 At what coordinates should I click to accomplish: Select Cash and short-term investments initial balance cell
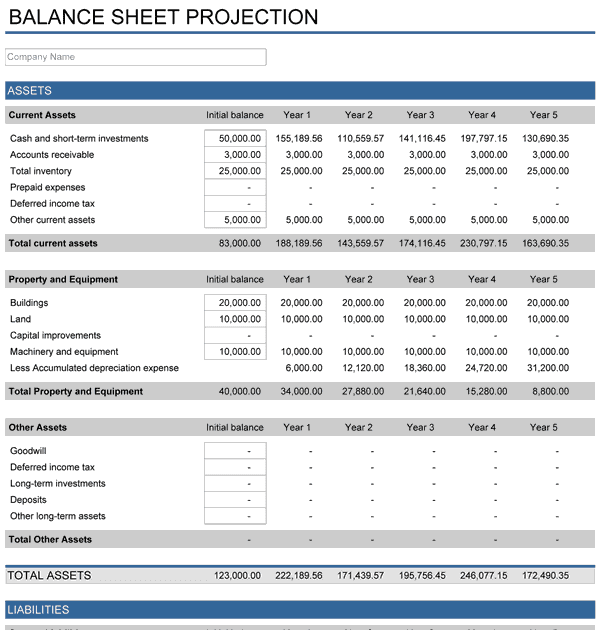coord(235,138)
